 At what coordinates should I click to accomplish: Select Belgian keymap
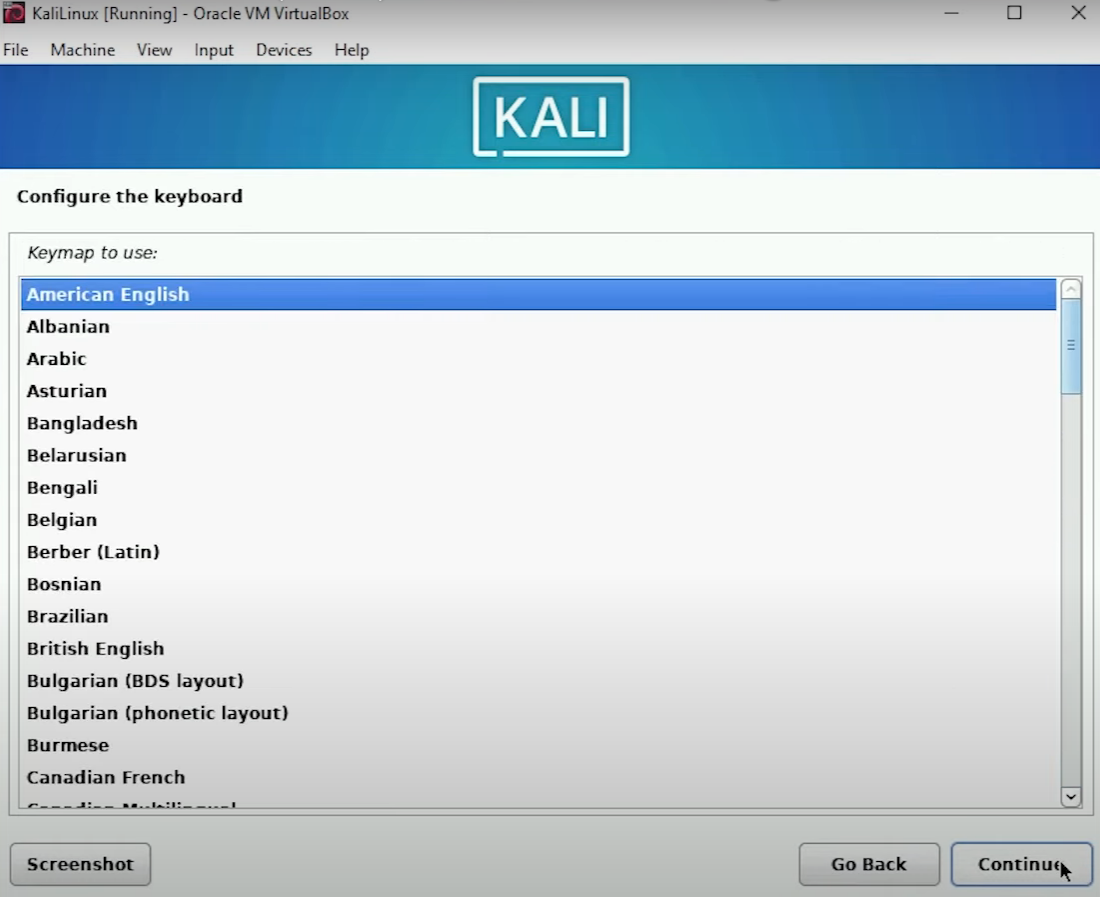(538, 520)
